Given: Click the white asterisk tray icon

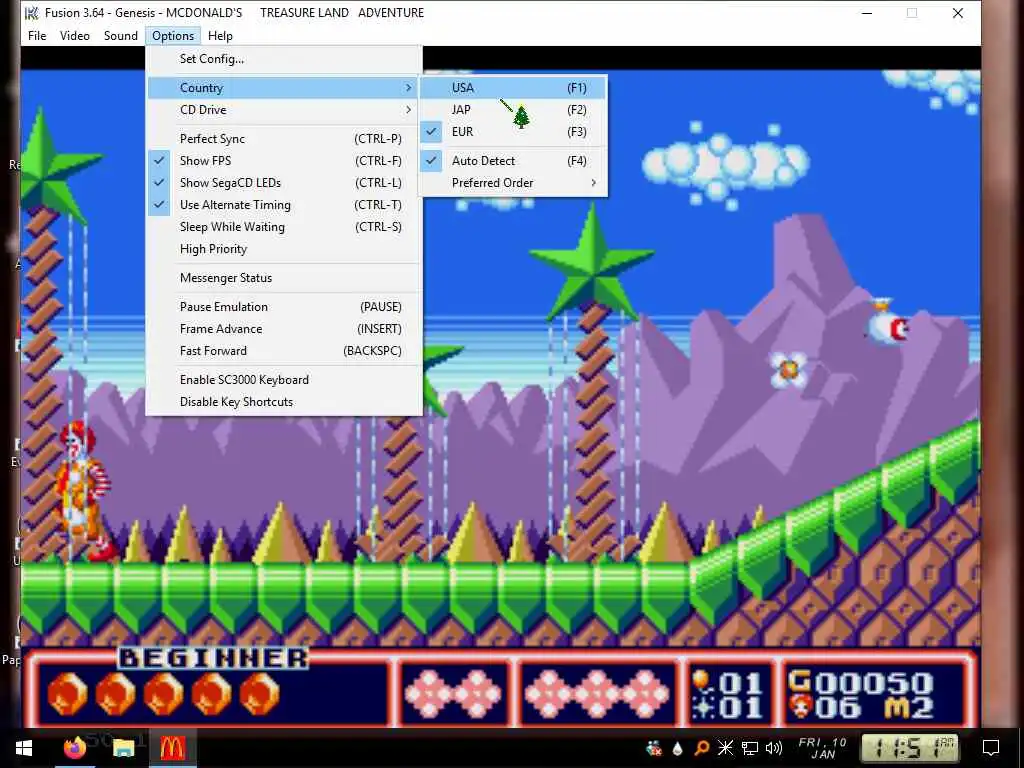Looking at the screenshot, I should [x=726, y=748].
